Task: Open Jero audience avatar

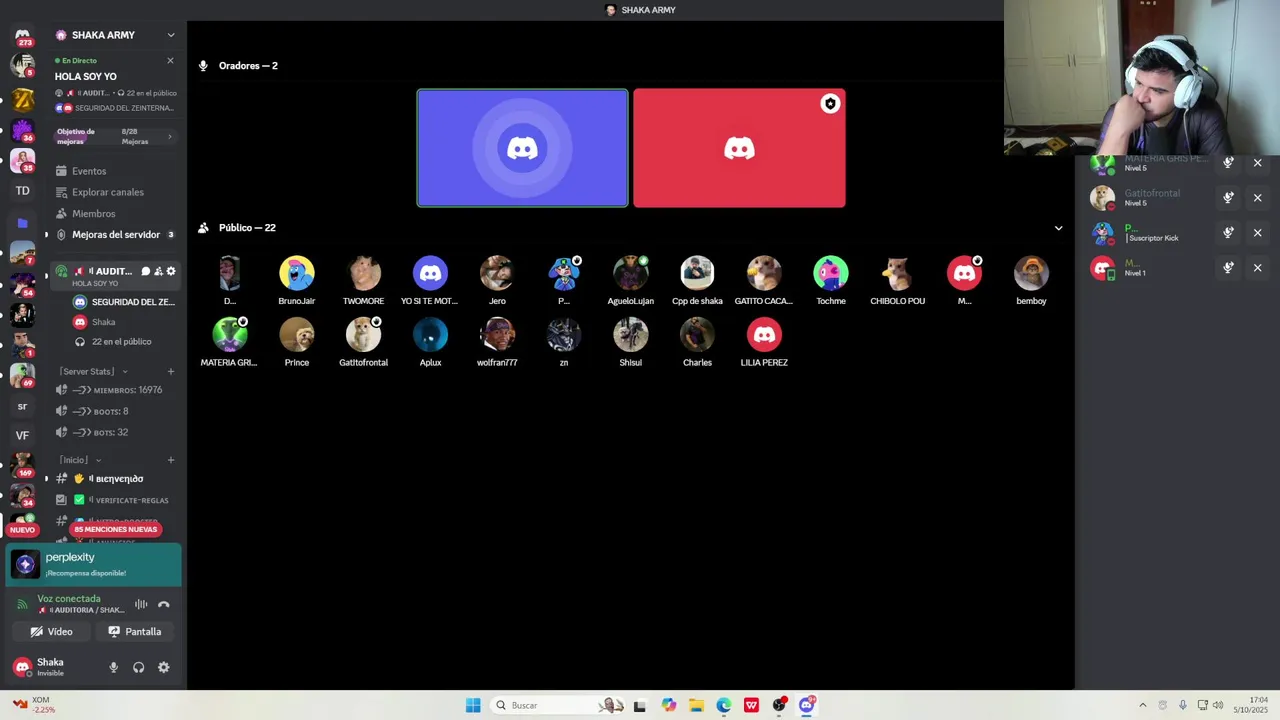Action: point(497,273)
